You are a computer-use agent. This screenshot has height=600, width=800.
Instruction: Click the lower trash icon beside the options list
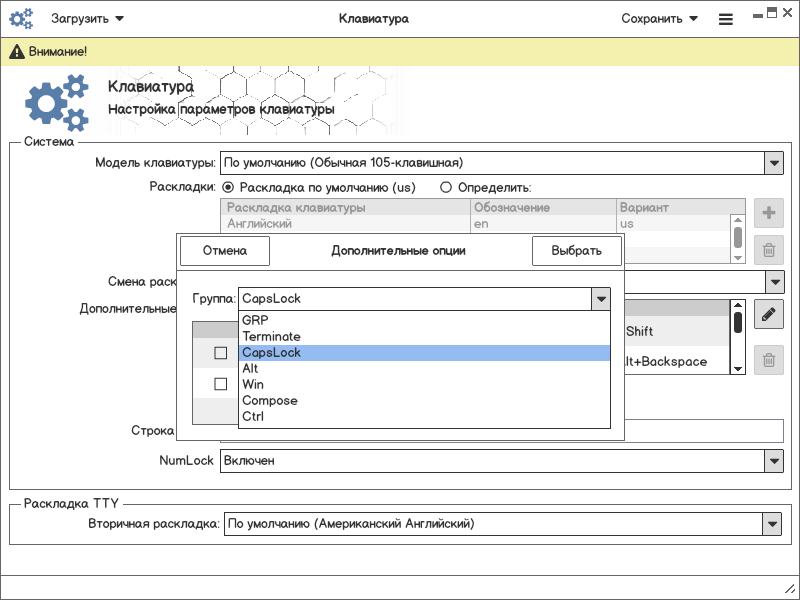(768, 360)
